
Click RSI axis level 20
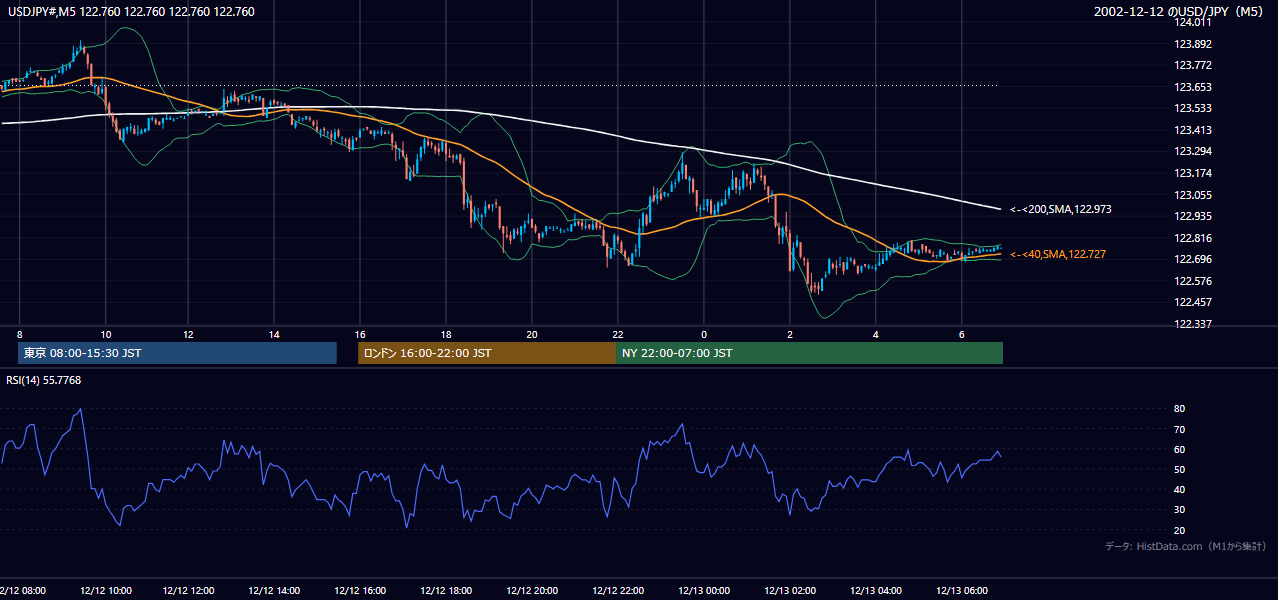(1179, 530)
